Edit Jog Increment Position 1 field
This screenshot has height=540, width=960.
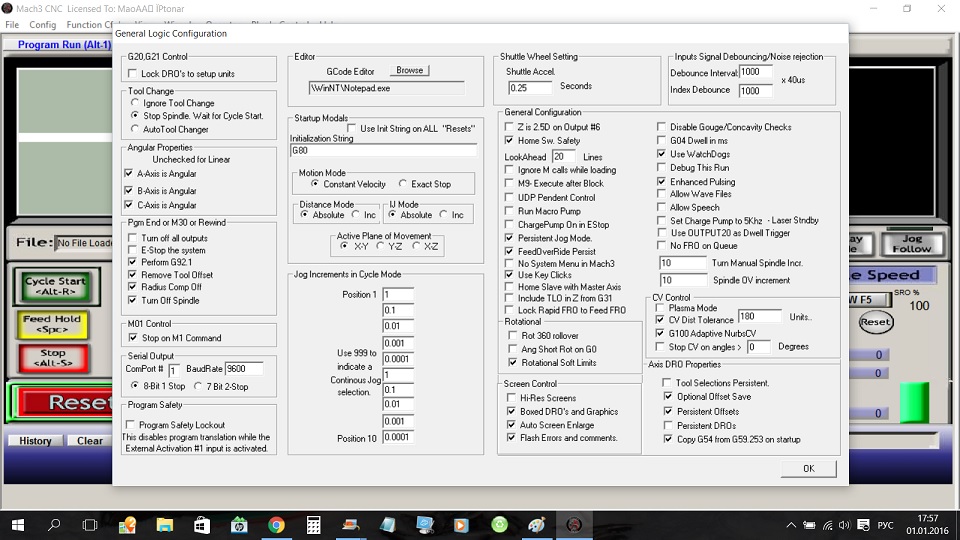(398, 294)
